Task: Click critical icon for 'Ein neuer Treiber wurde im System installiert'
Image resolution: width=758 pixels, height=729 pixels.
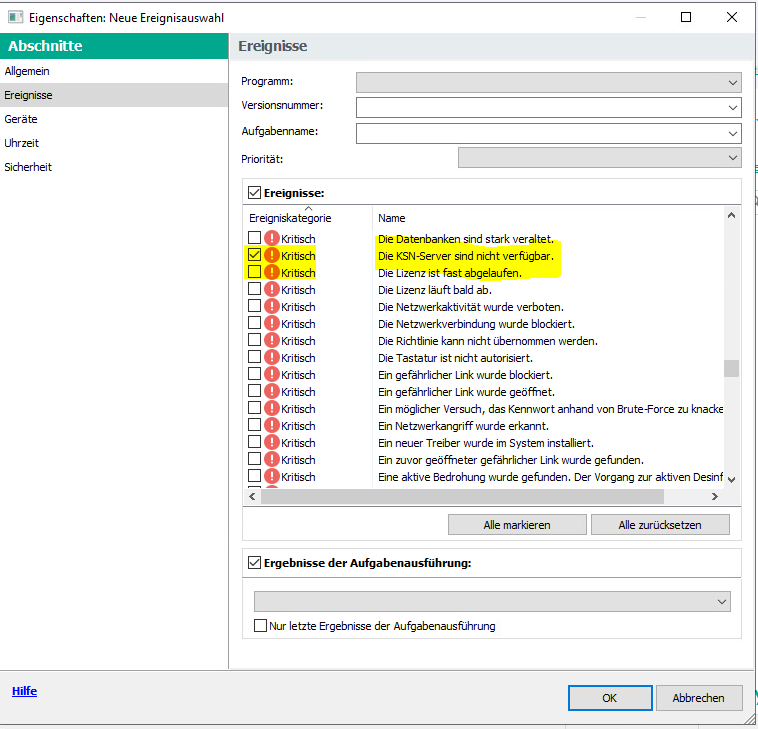Action: tap(272, 442)
